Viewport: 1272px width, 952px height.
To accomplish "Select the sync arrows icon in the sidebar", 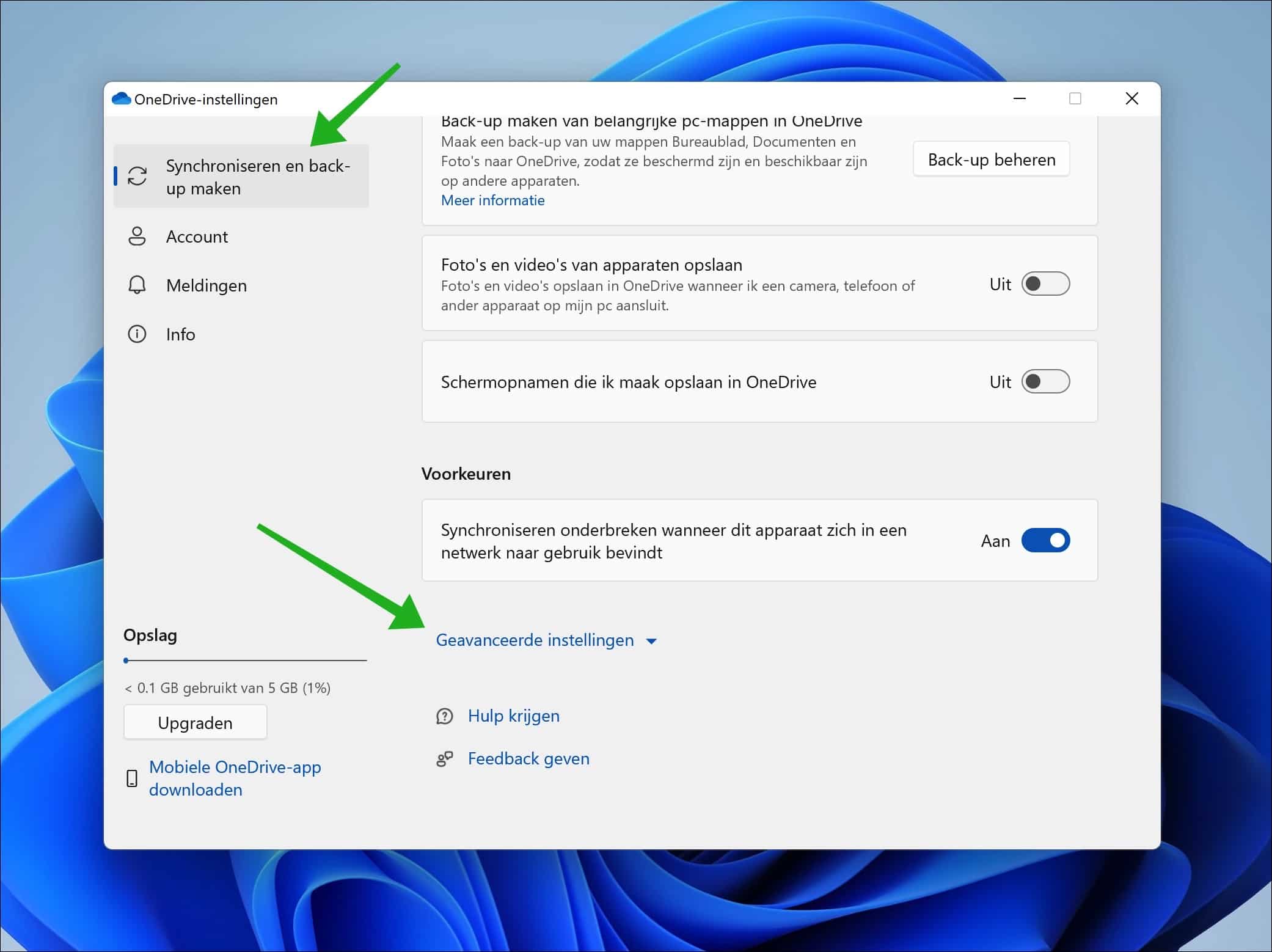I will coord(137,175).
